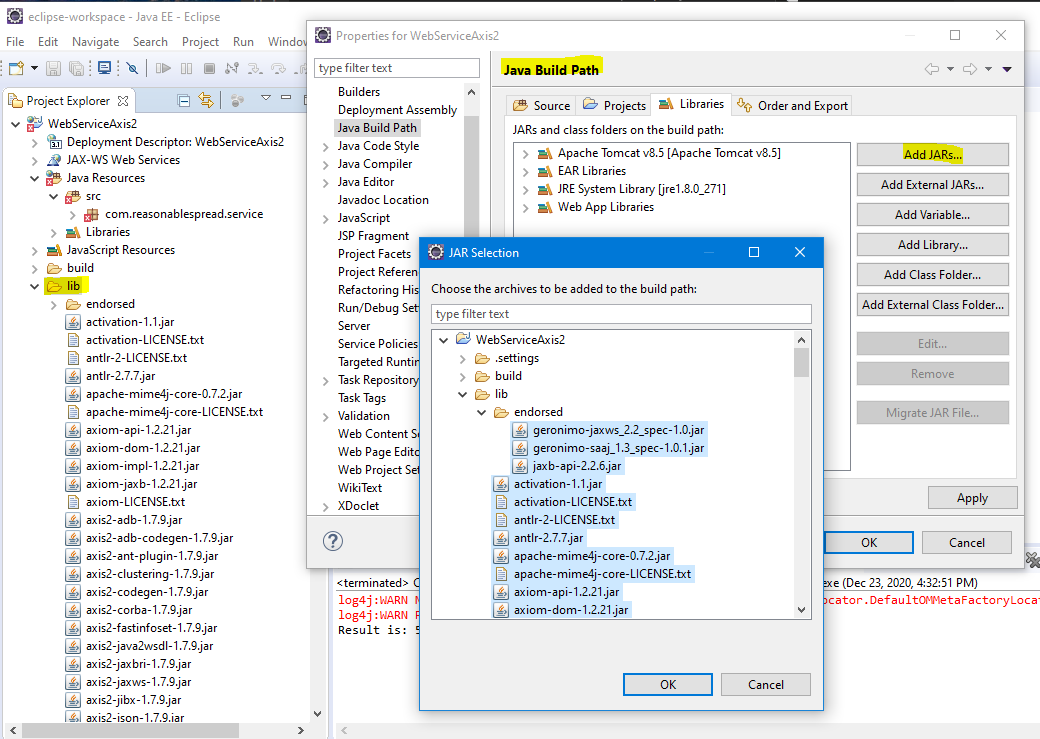Click the grey three-circle Project Explorer toolbar icon

pos(237,101)
